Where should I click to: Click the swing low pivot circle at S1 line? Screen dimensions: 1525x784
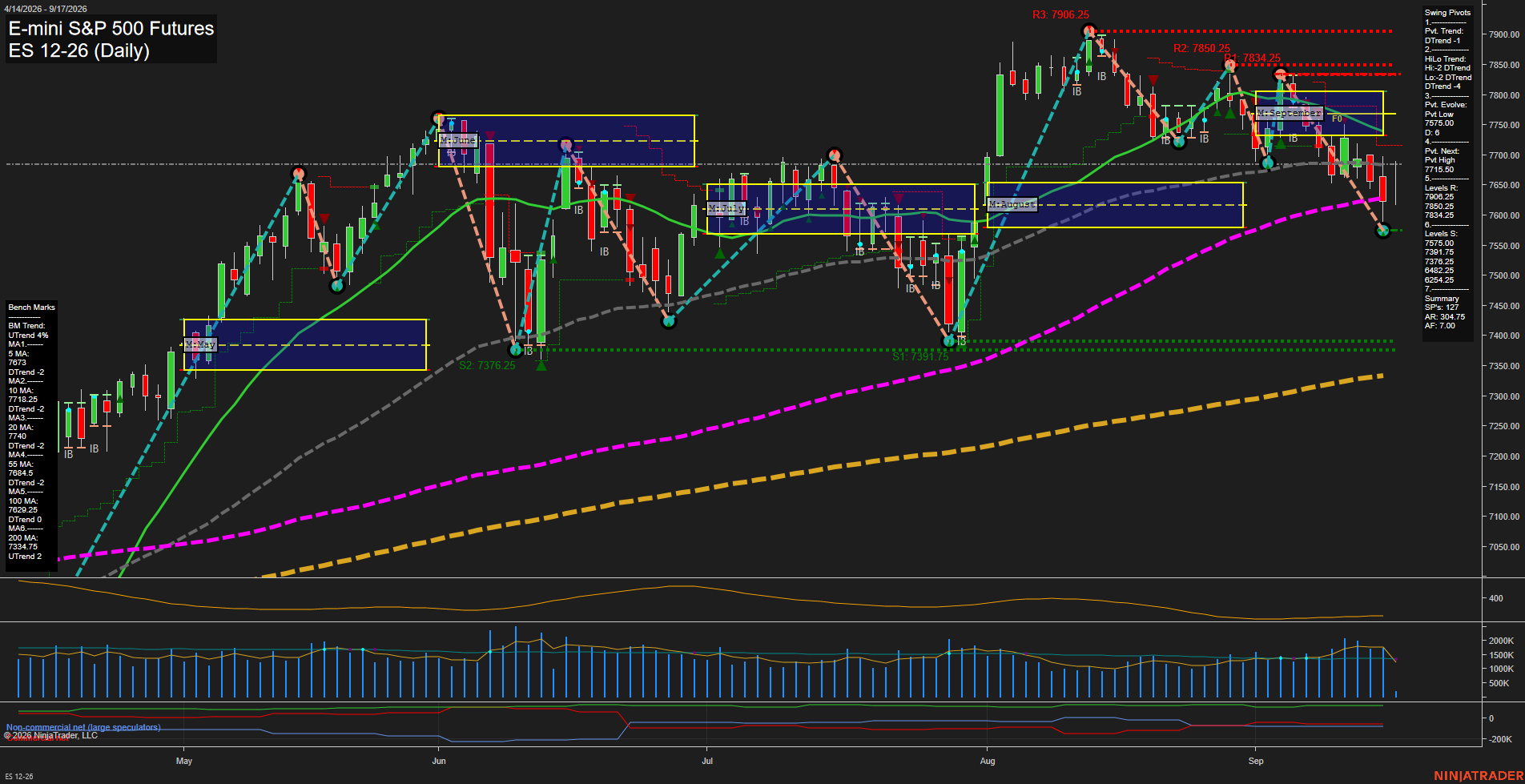949,341
